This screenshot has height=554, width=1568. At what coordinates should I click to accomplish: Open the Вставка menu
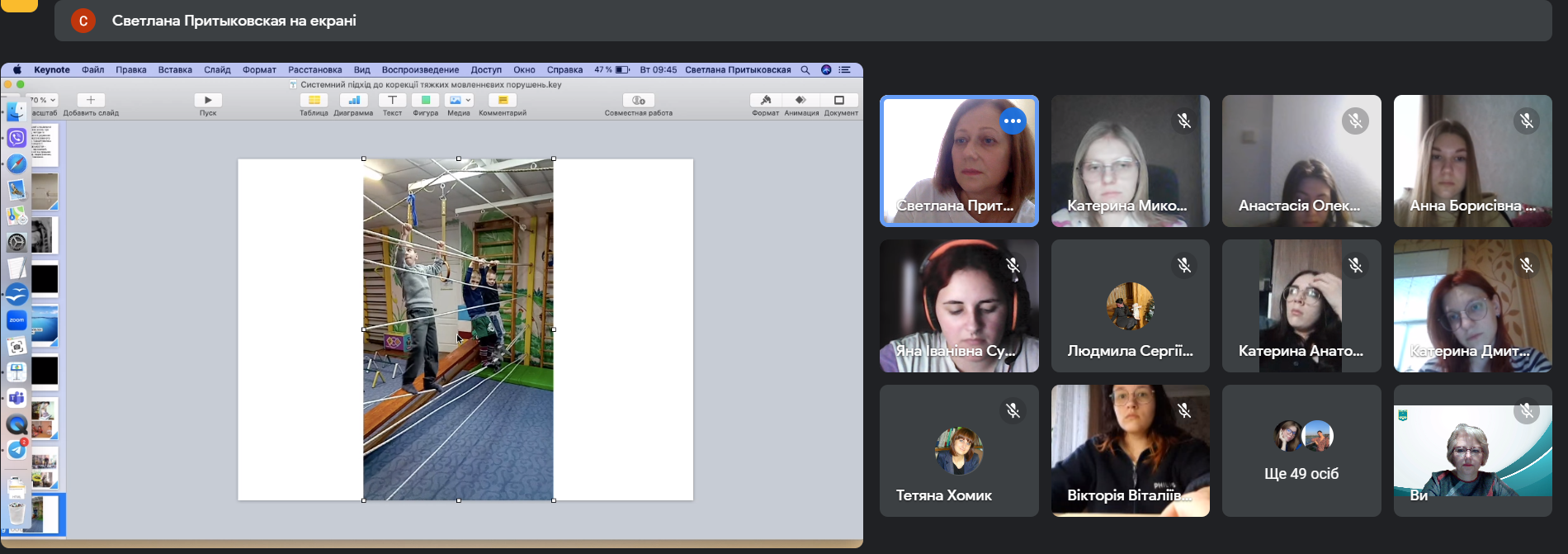[175, 70]
